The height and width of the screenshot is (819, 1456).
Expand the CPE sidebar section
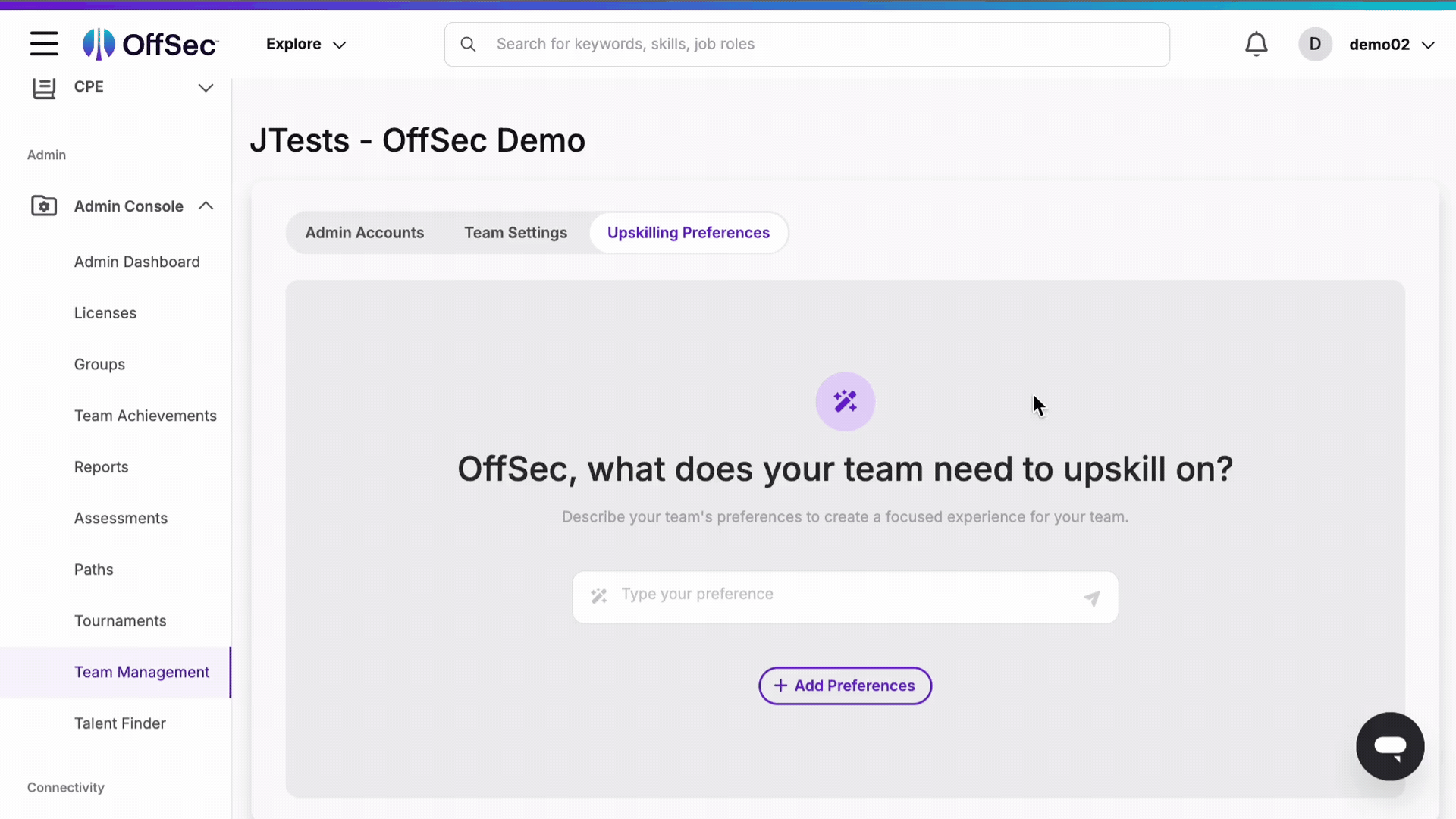coord(206,87)
